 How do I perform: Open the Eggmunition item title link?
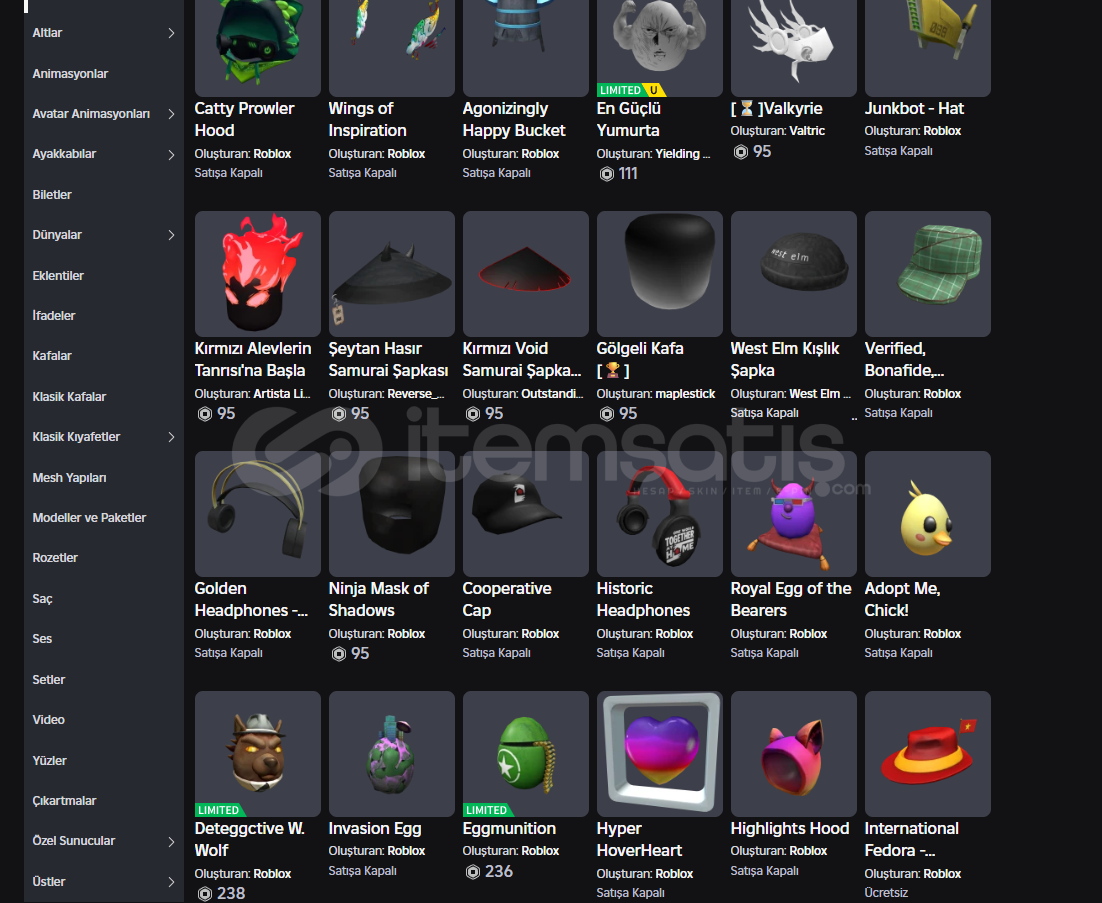coord(509,828)
